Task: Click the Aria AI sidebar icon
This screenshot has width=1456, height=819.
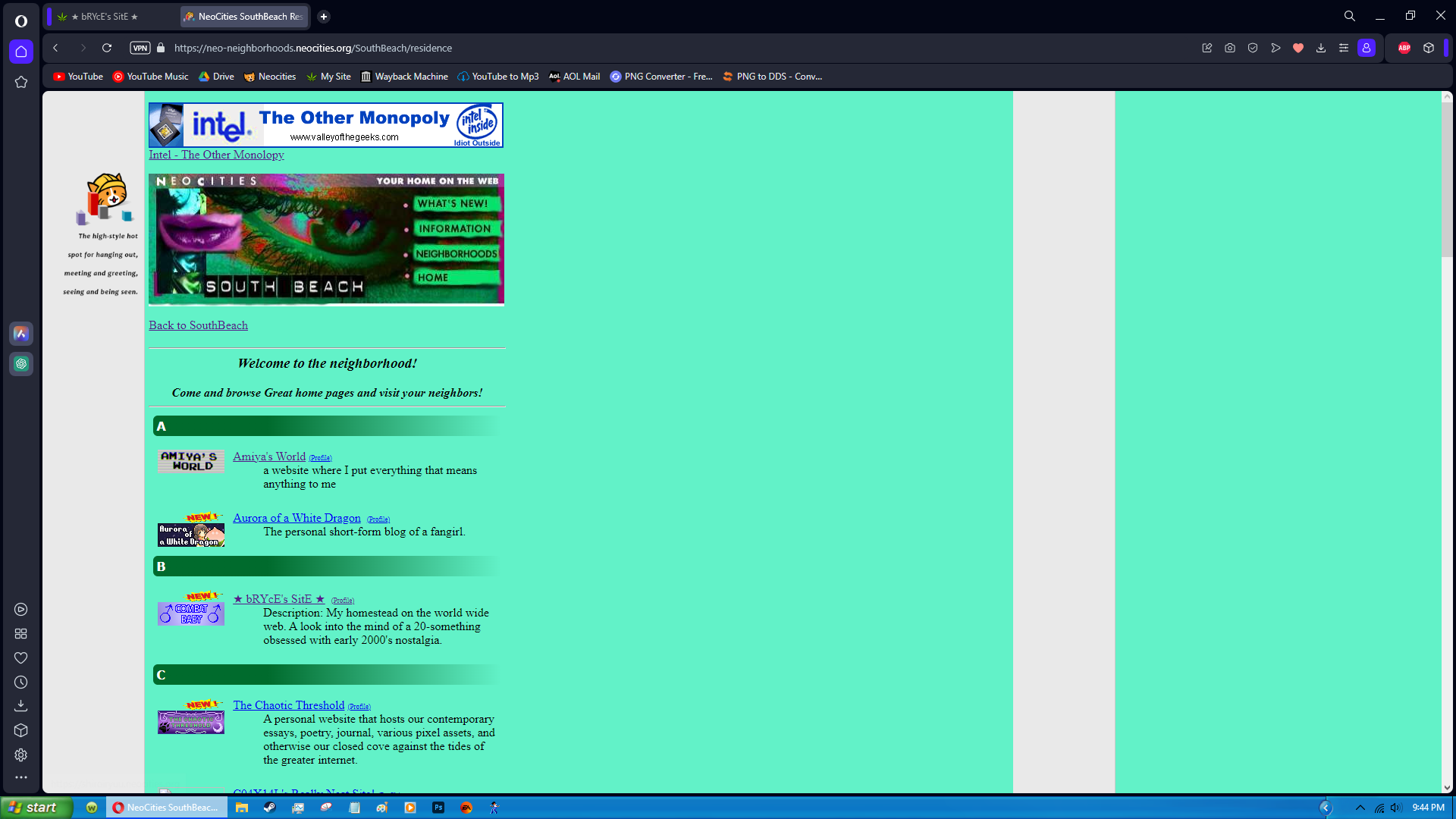Action: (x=21, y=334)
